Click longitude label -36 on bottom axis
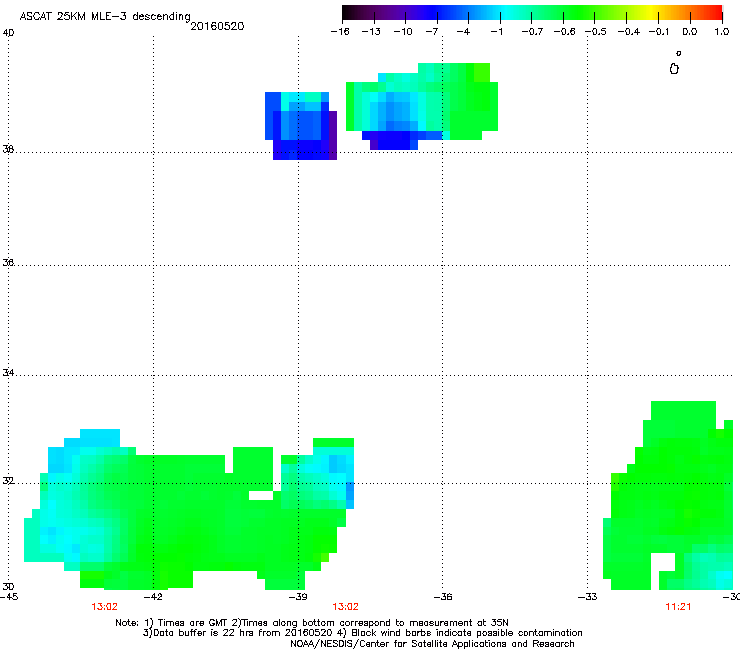Screen dimensions: 740x650 [443, 597]
